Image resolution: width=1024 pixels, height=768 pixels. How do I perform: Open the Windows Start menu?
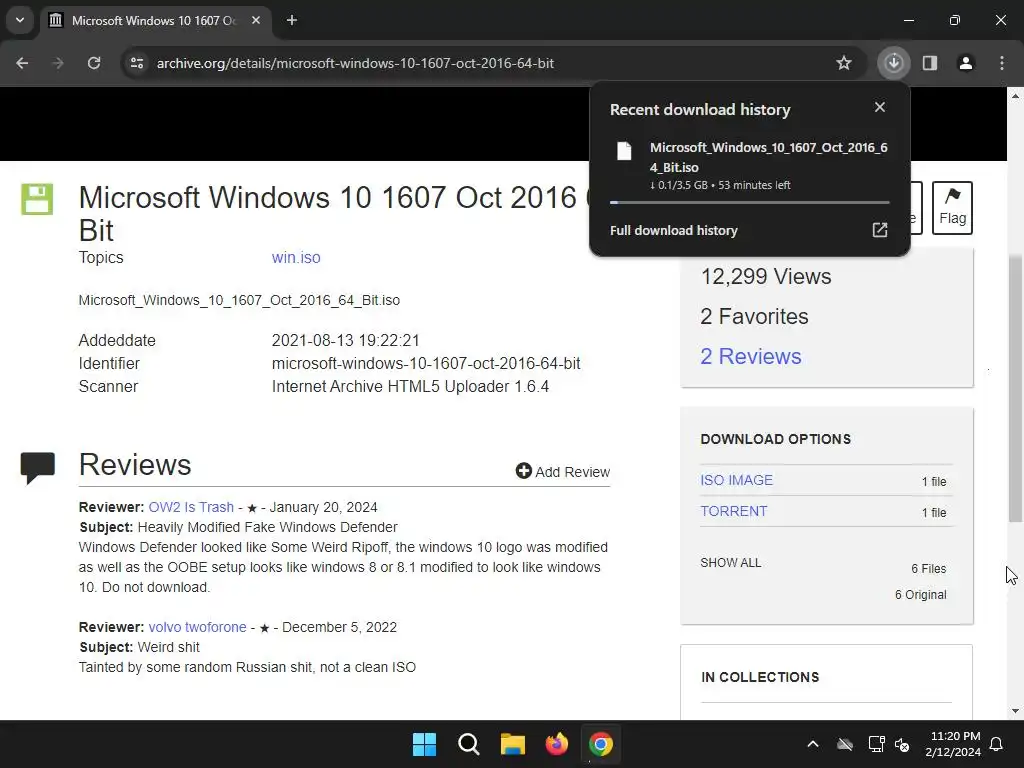[424, 744]
